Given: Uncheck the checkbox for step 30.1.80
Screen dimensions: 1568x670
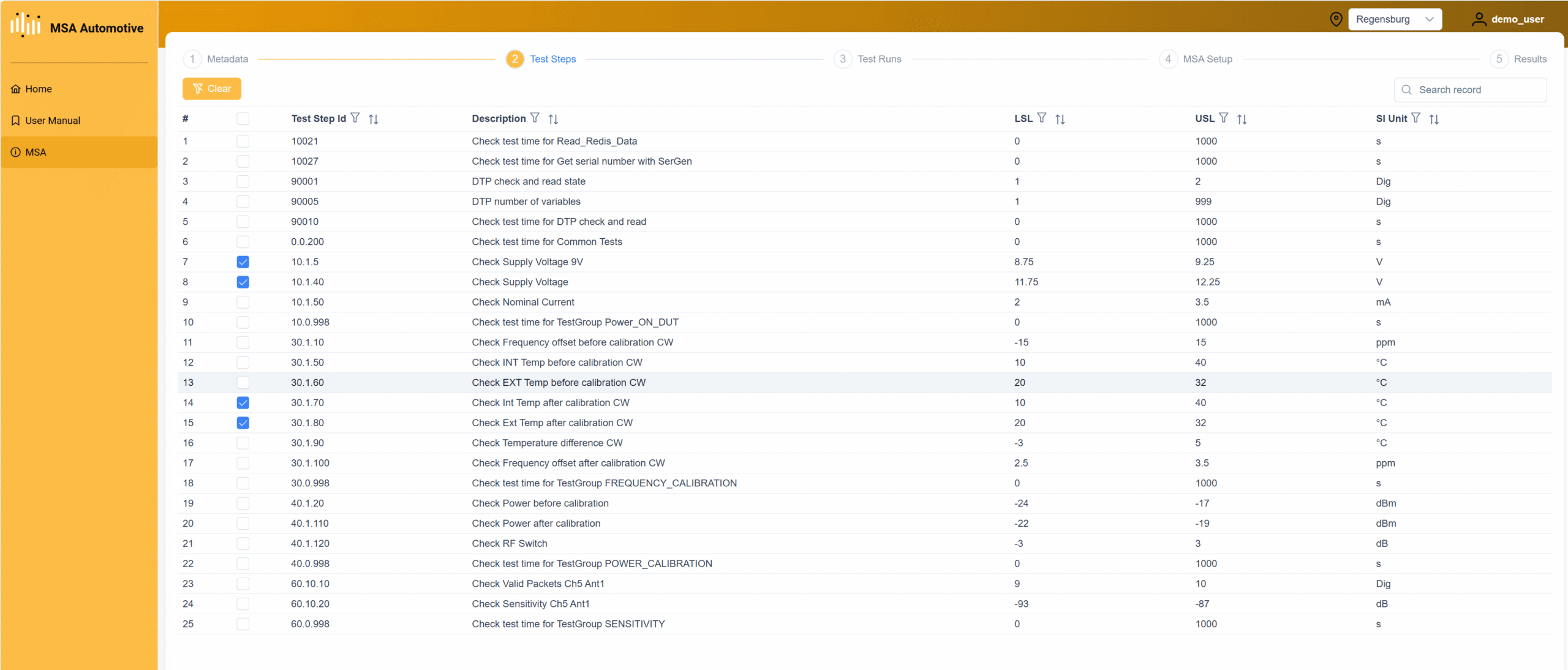Looking at the screenshot, I should click(x=243, y=423).
